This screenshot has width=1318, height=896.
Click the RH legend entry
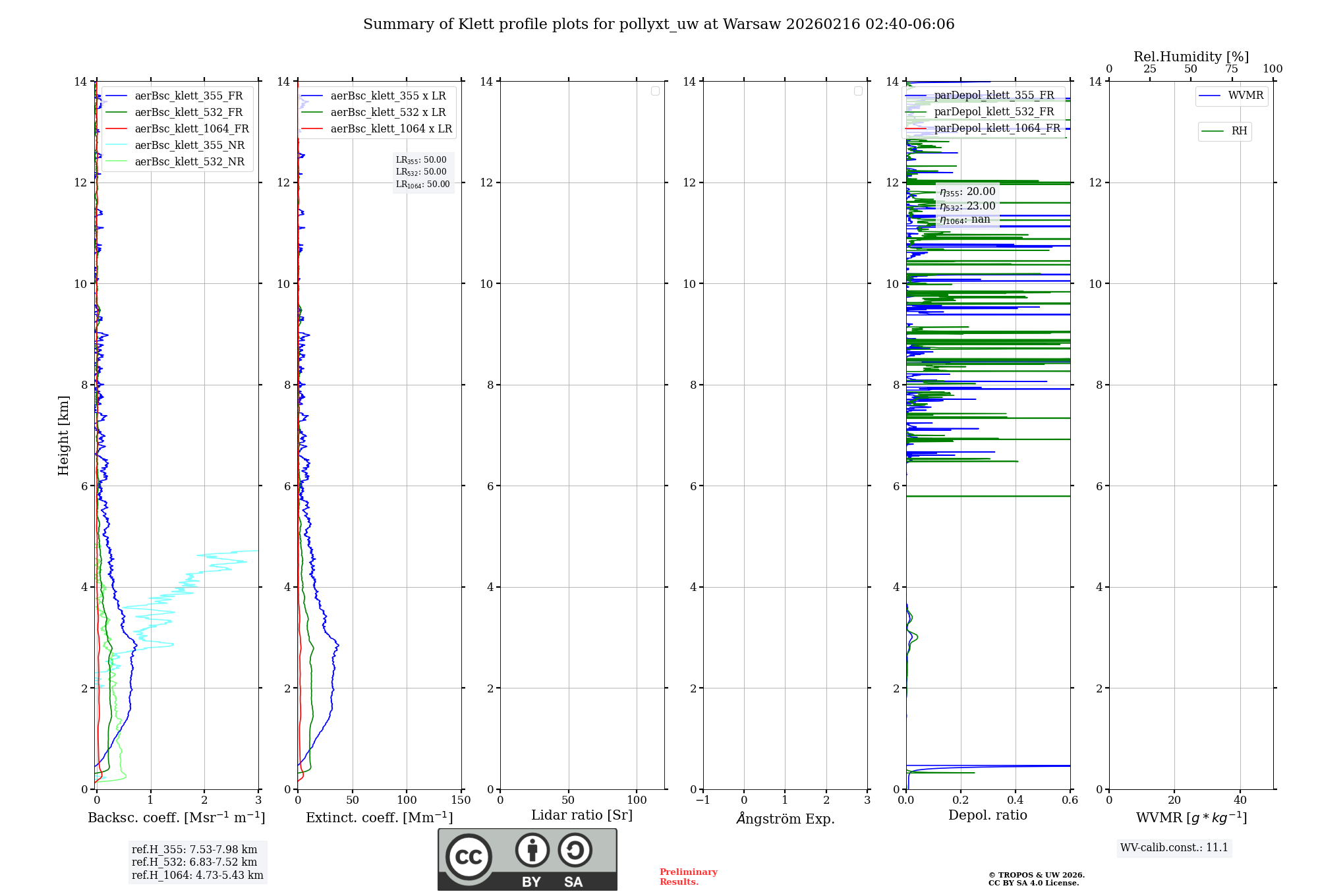(x=1238, y=131)
